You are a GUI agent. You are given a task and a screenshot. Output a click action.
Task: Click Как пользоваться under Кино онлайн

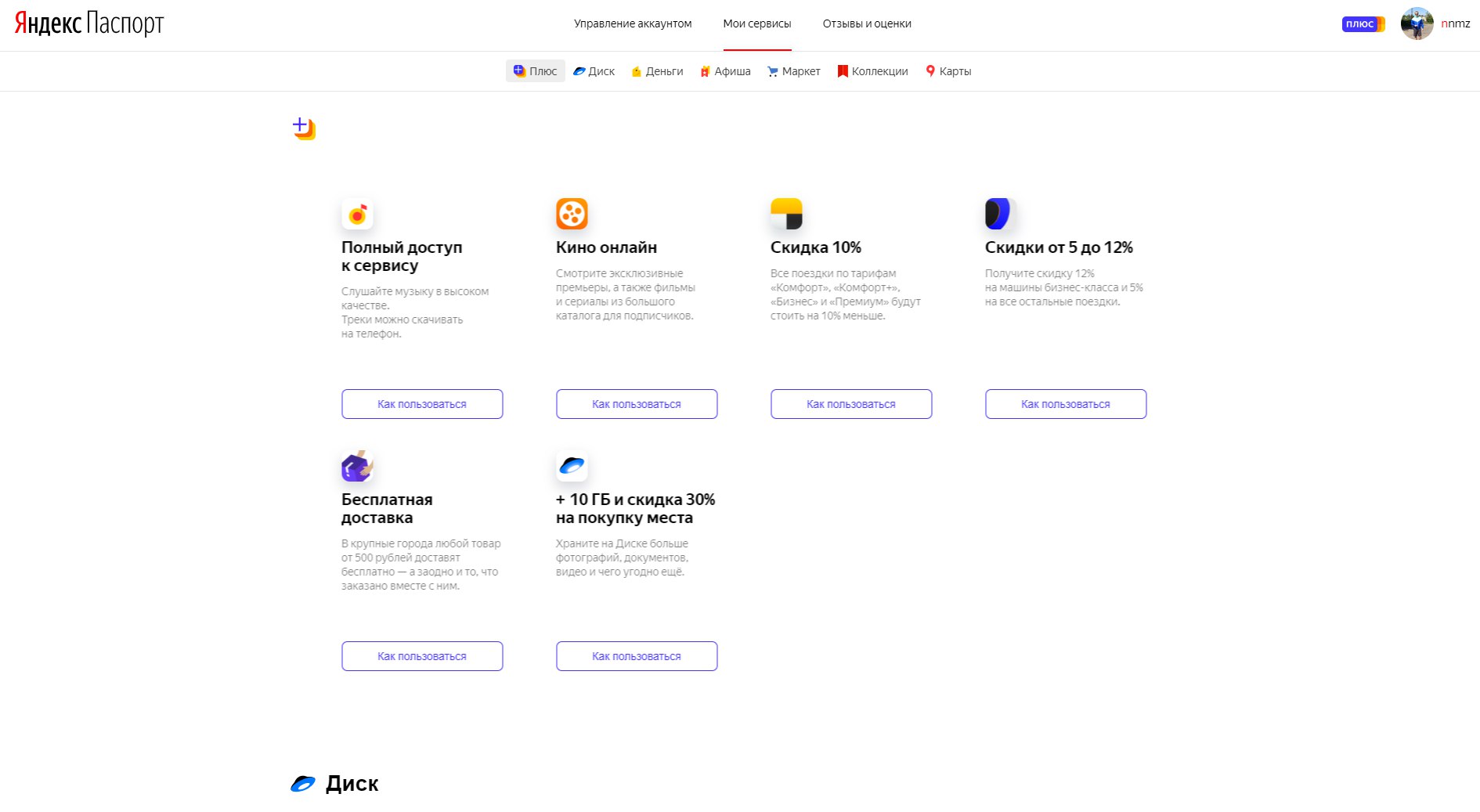pos(637,404)
